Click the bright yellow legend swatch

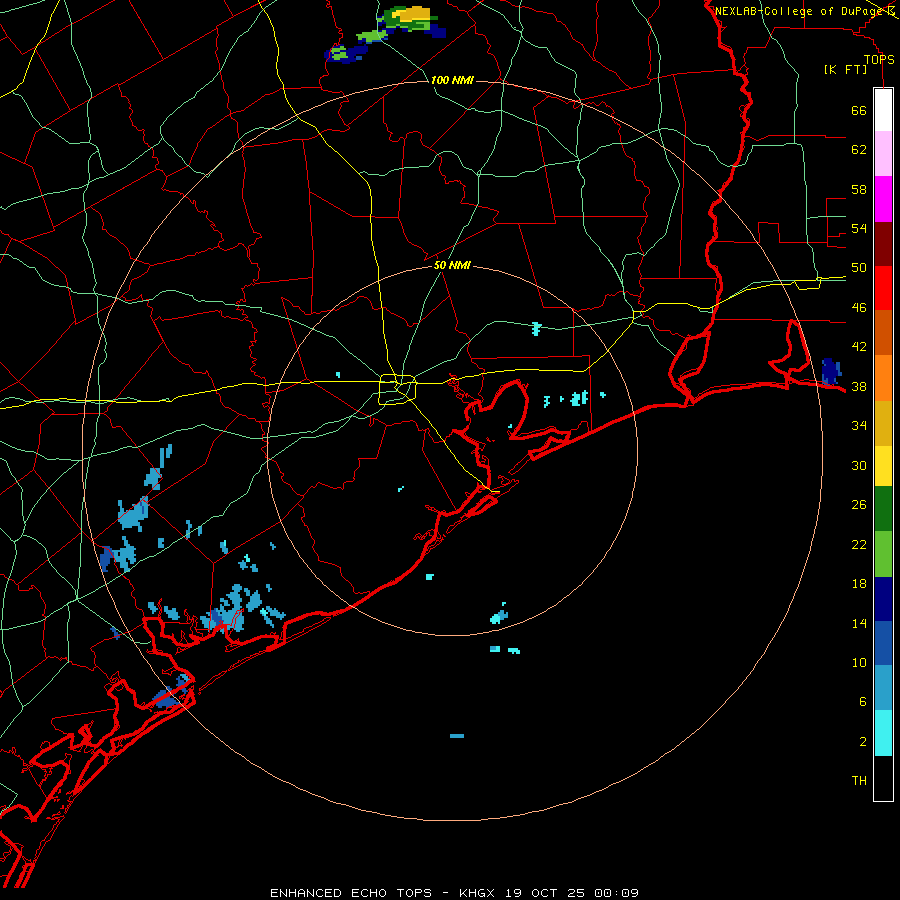(x=883, y=466)
